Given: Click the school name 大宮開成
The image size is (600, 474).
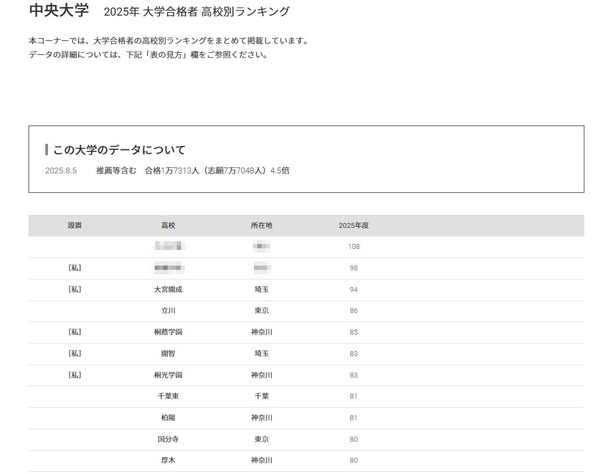Looking at the screenshot, I should 168,290.
